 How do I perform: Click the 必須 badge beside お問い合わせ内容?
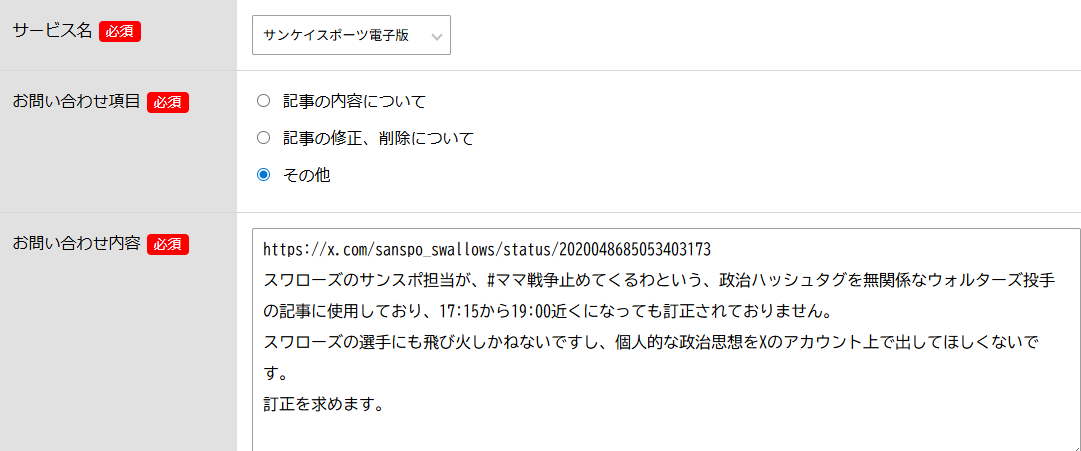[x=168, y=243]
